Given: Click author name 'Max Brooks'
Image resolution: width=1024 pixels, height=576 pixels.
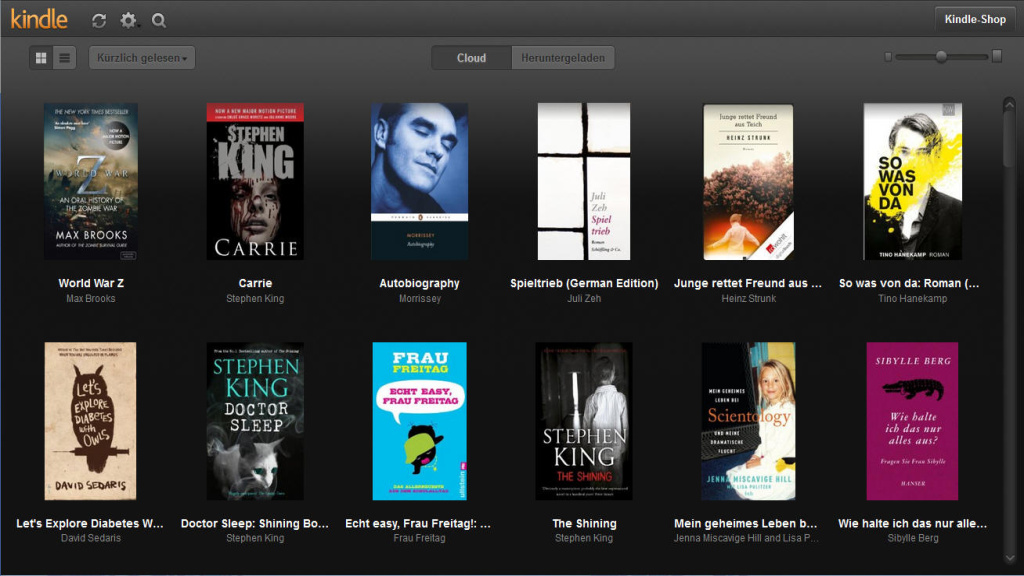Looking at the screenshot, I should (x=91, y=298).
